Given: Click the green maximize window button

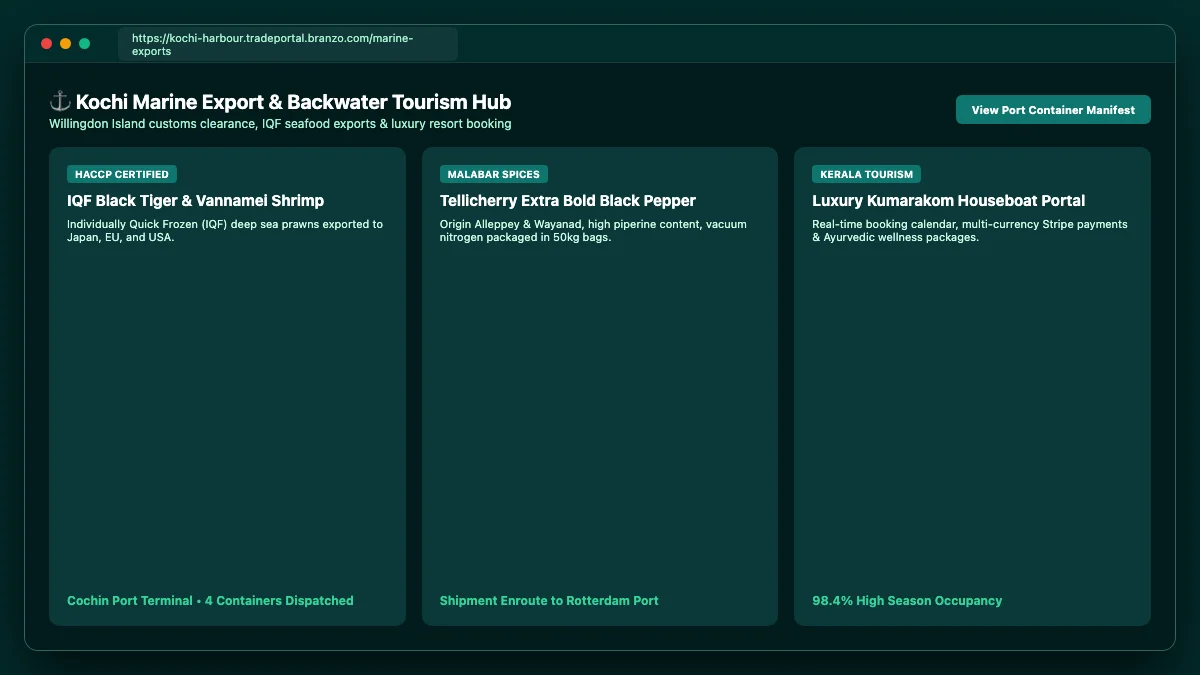Looking at the screenshot, I should click(x=85, y=43).
